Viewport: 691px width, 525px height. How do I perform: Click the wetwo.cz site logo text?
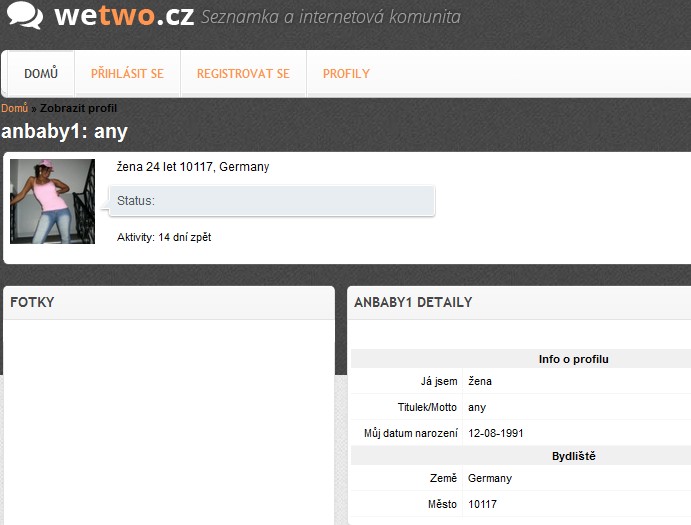[x=124, y=15]
